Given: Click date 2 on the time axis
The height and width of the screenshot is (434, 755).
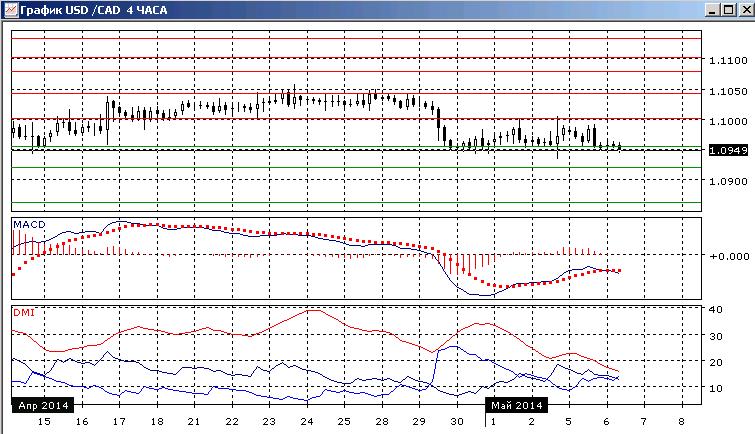Looking at the screenshot, I should pos(531,422).
